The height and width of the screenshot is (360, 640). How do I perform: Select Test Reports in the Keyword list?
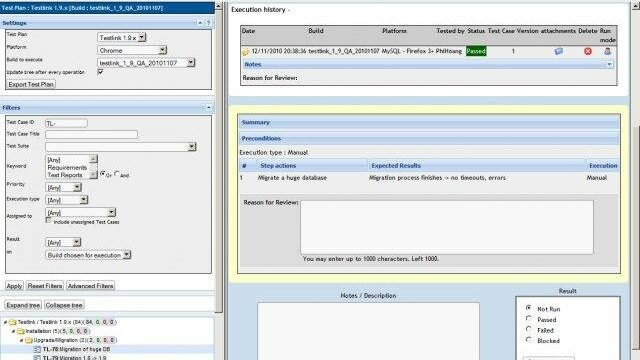(x=65, y=175)
